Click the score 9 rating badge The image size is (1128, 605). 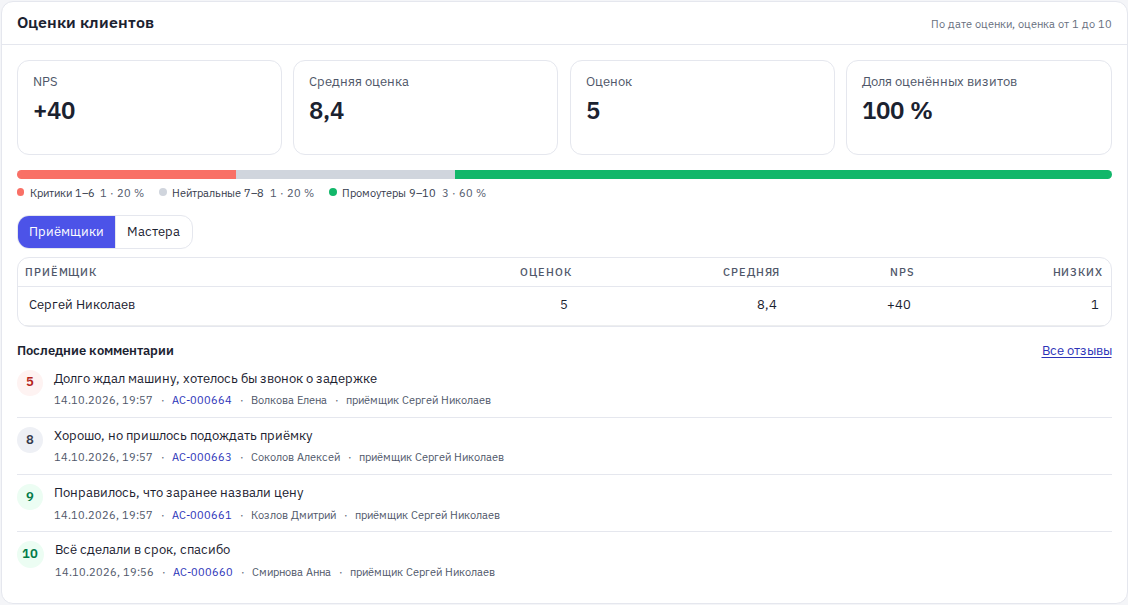click(30, 496)
